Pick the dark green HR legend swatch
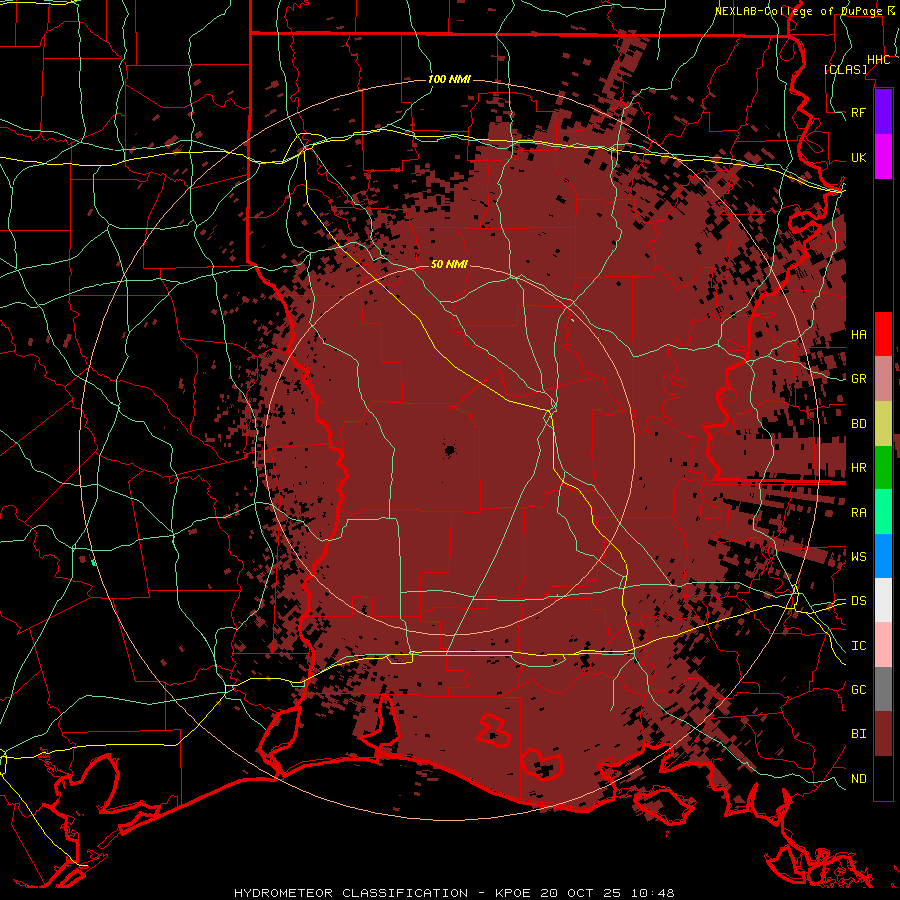Viewport: 900px width, 900px height. tap(883, 467)
